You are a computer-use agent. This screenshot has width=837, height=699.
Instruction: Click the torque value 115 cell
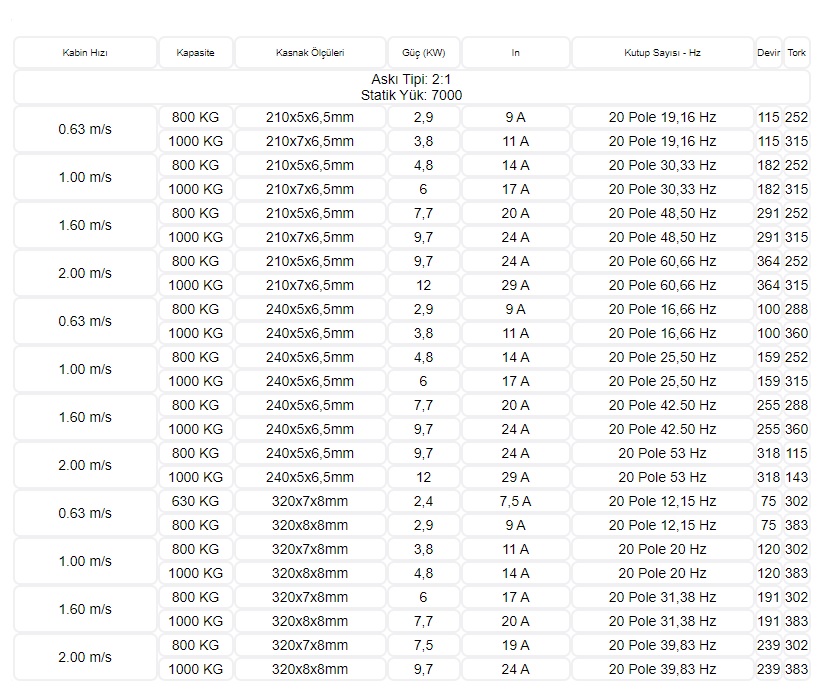[x=796, y=453]
